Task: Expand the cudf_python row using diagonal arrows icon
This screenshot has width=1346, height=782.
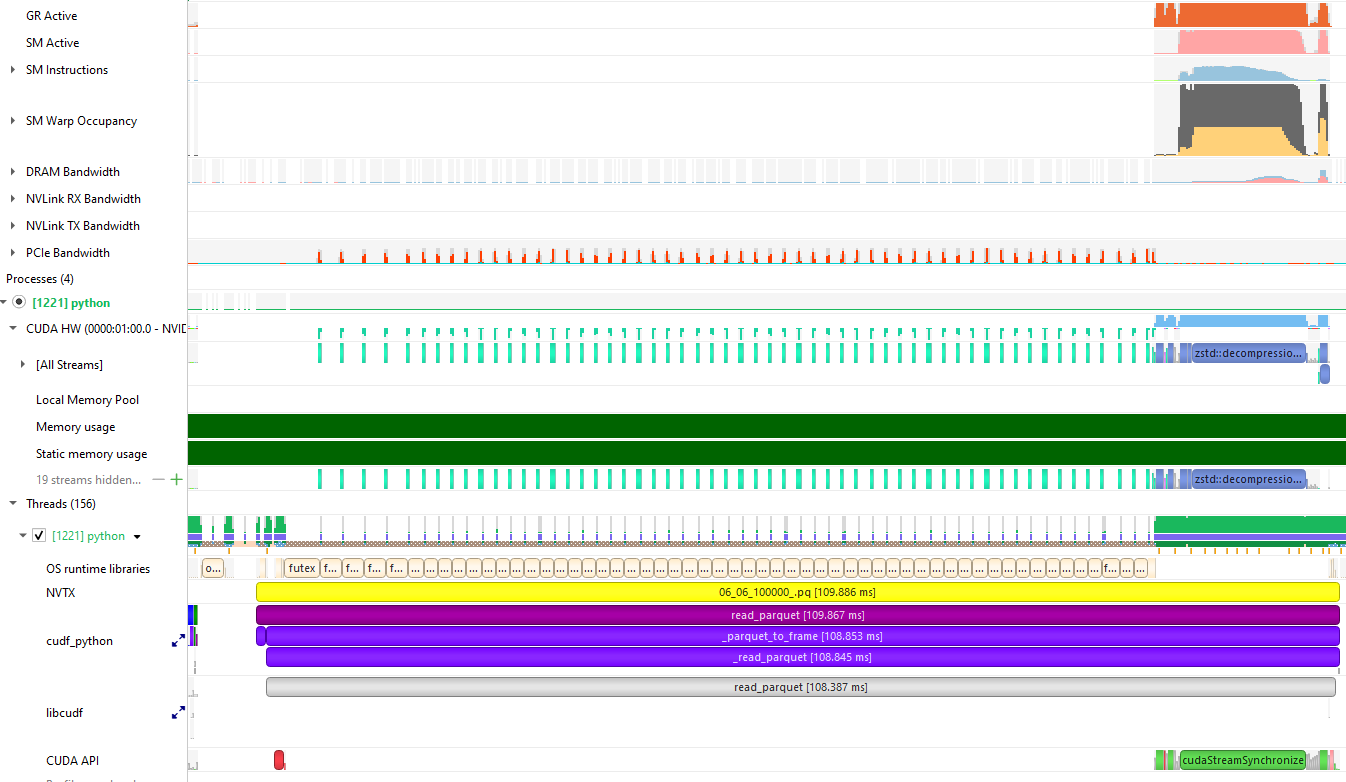Action: pyautogui.click(x=178, y=640)
